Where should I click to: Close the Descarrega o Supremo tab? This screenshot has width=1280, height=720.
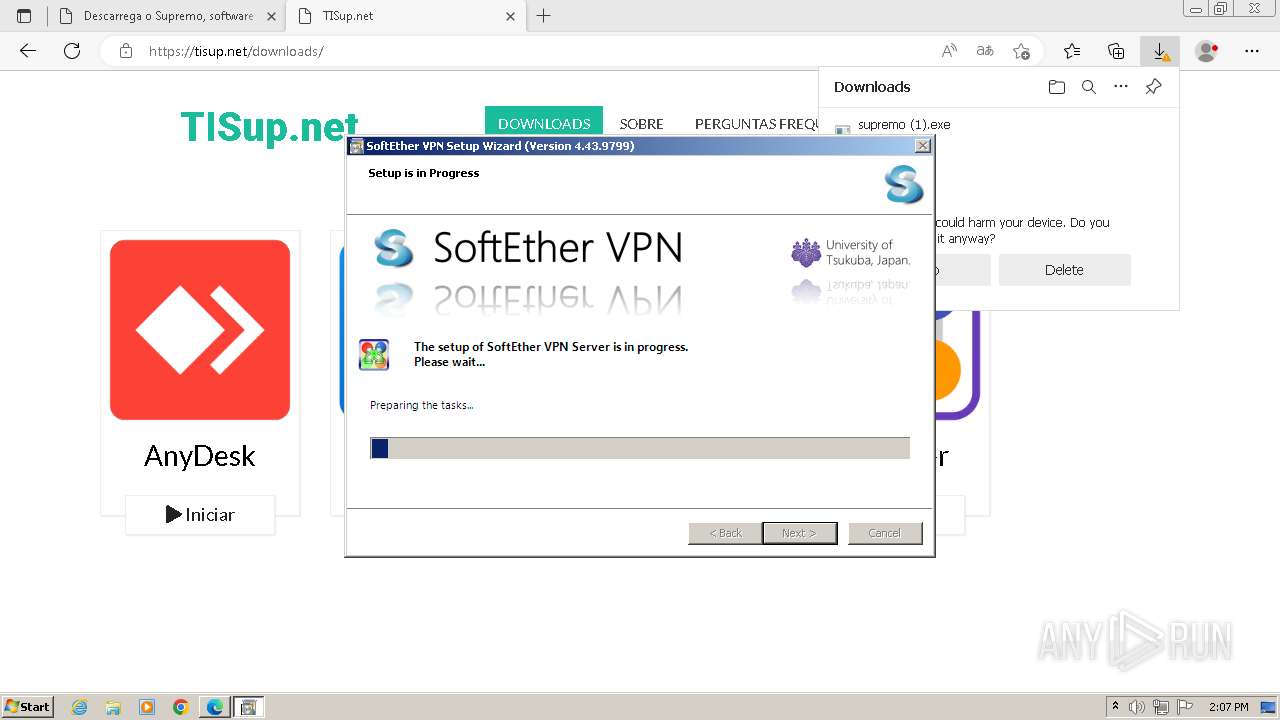(271, 16)
